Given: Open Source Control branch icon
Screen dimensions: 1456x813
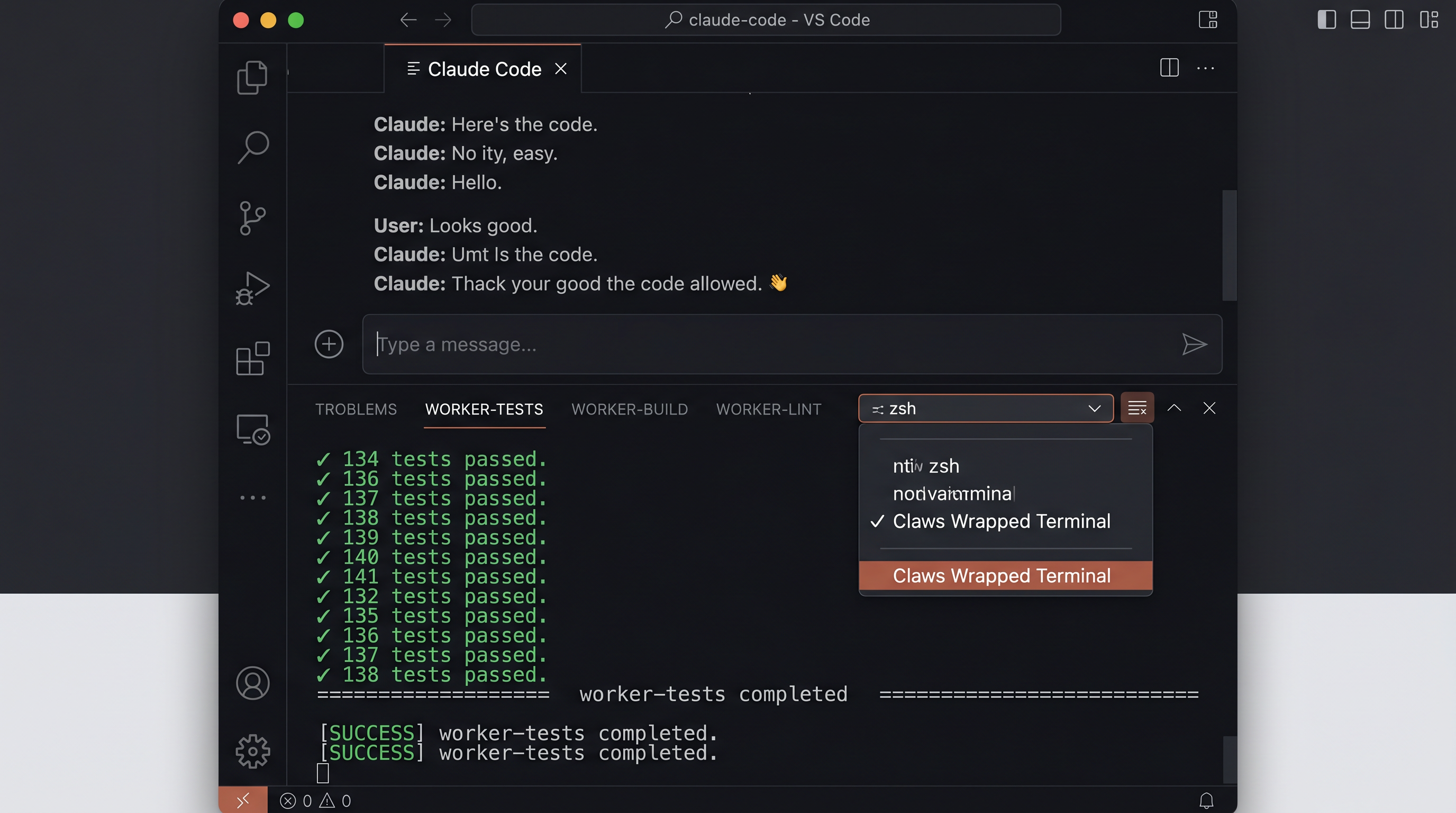Looking at the screenshot, I should (252, 218).
